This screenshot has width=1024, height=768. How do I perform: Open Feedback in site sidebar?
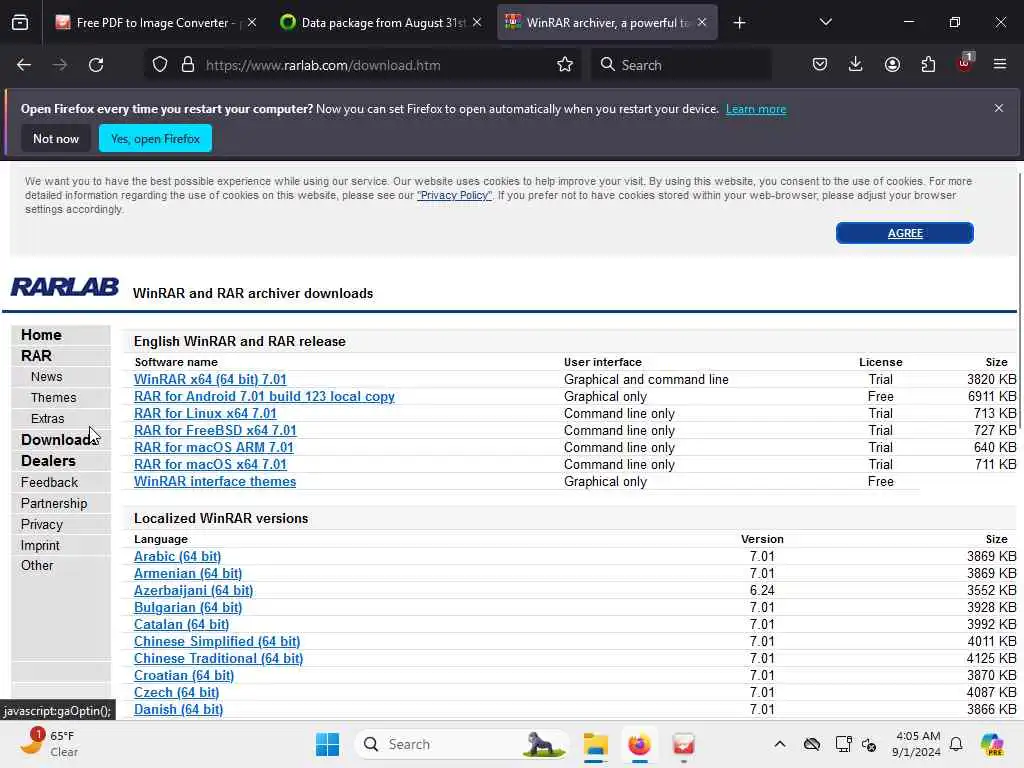49,483
